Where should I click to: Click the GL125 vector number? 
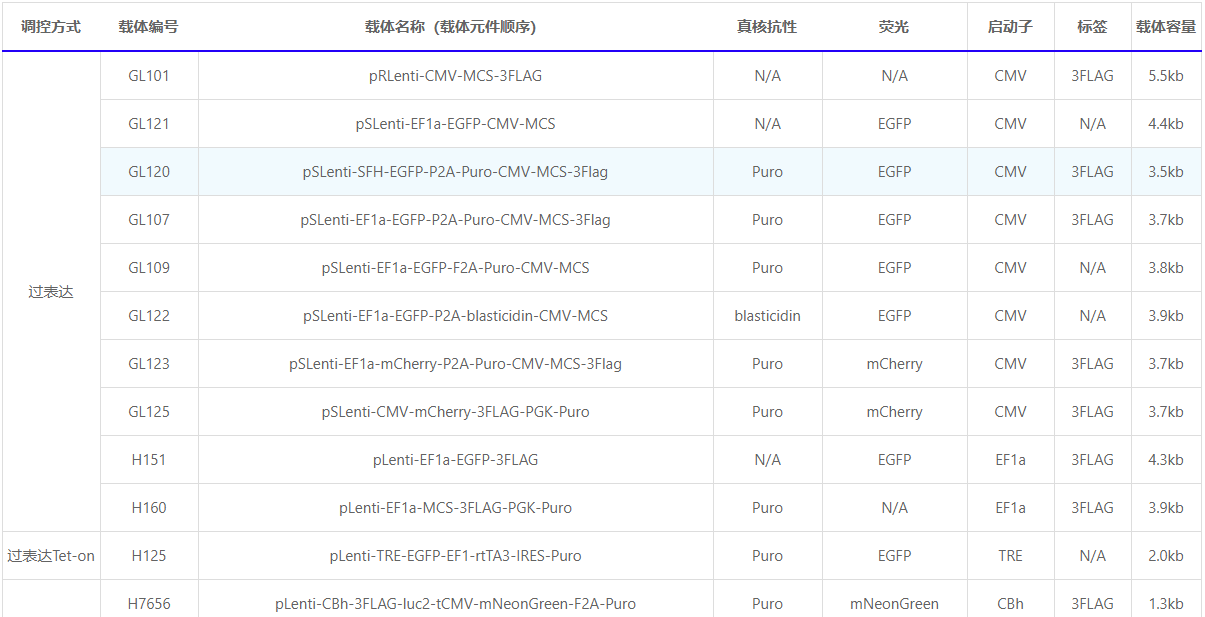click(x=149, y=412)
